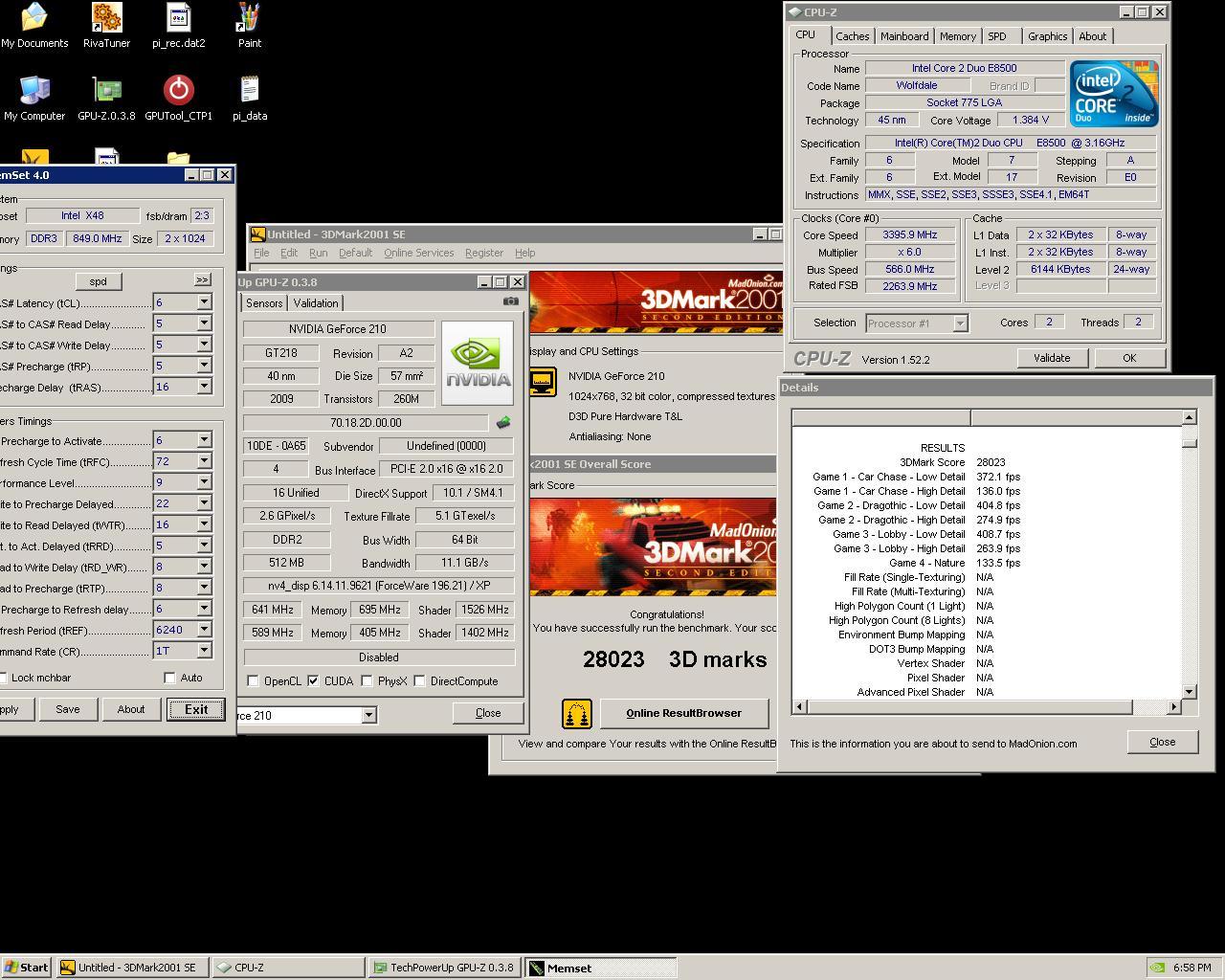
Task: Switch to TechPowerUp GPU-Z taskbar item
Action: [x=446, y=968]
